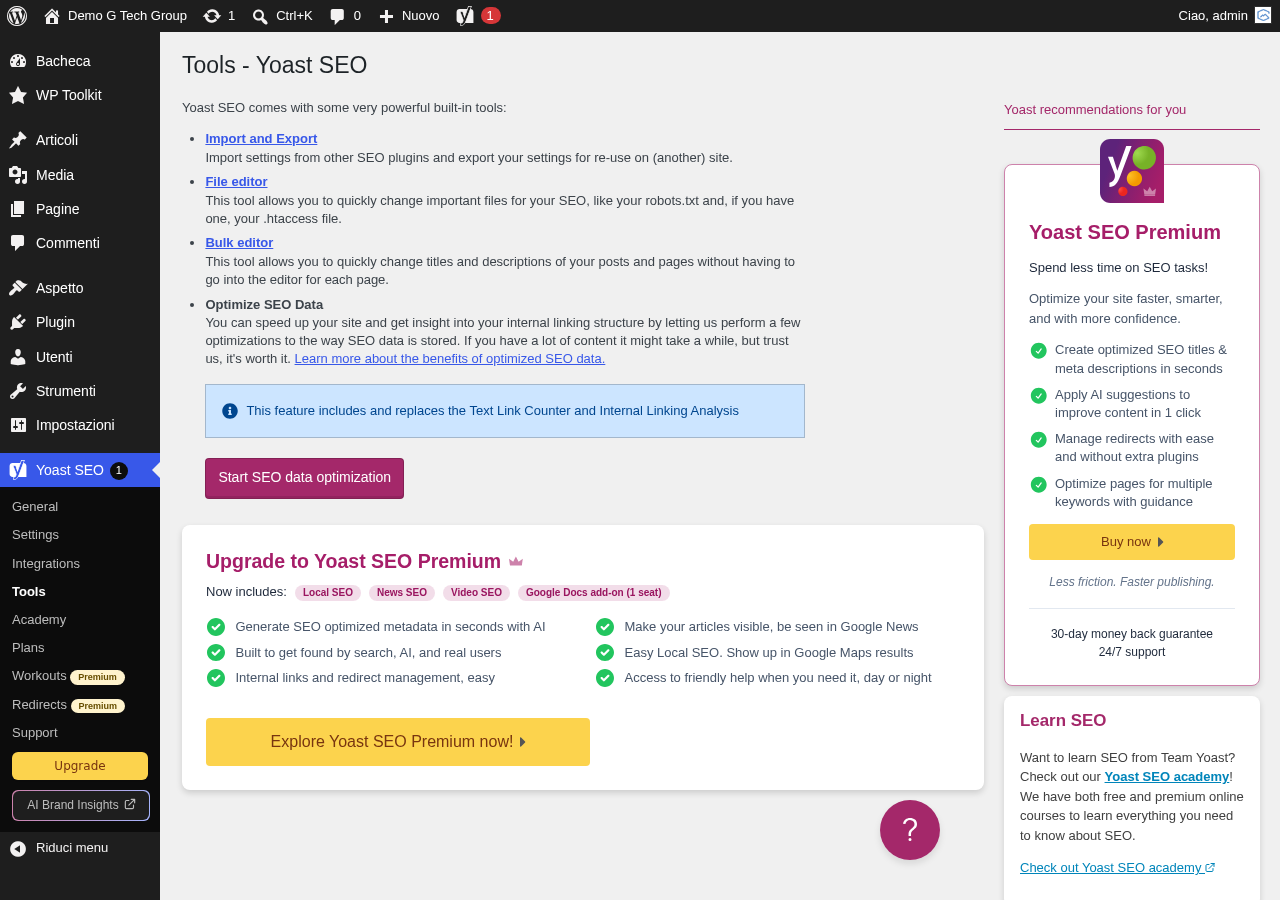Image resolution: width=1280 pixels, height=900 pixels.
Task: Click the Import and Export link
Action: tap(261, 139)
